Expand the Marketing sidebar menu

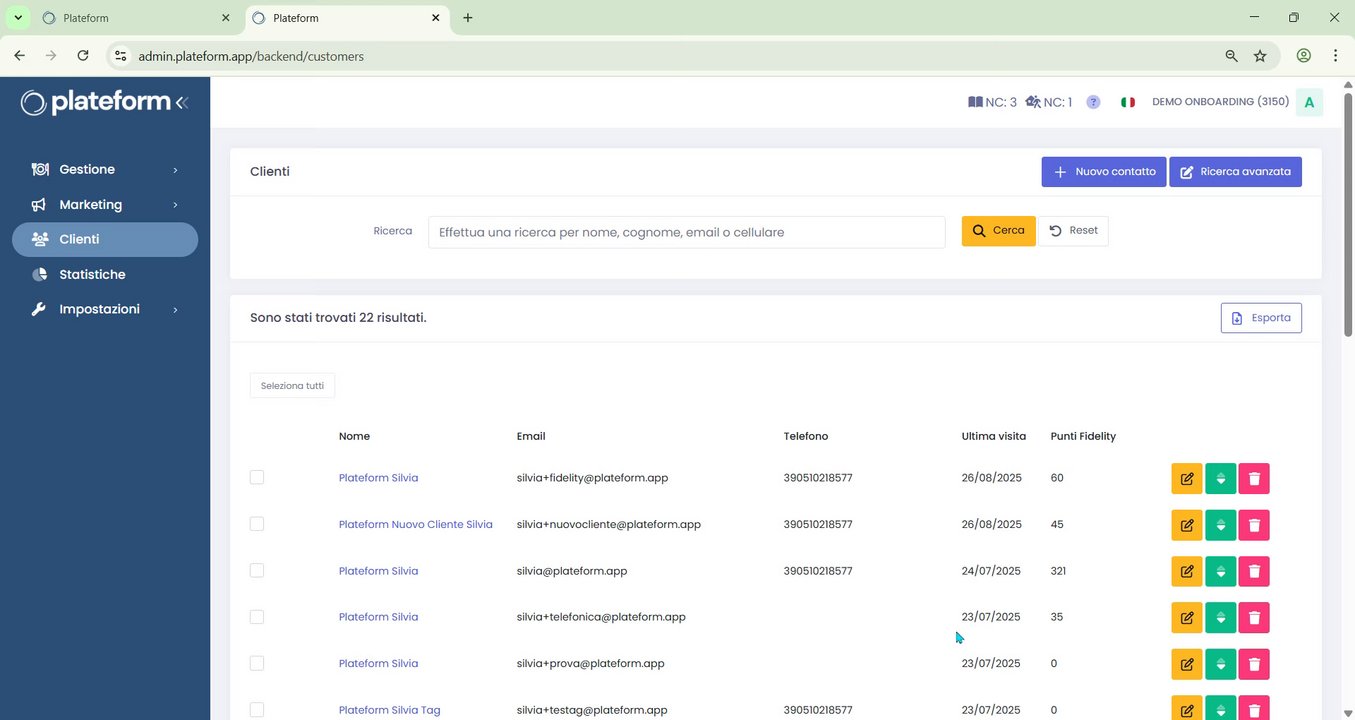[x=105, y=205]
